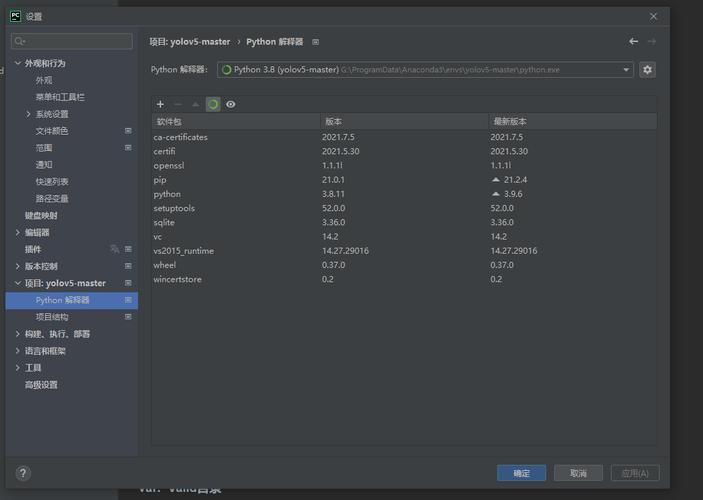
Task: Select 外观 settings page
Action: click(44, 80)
